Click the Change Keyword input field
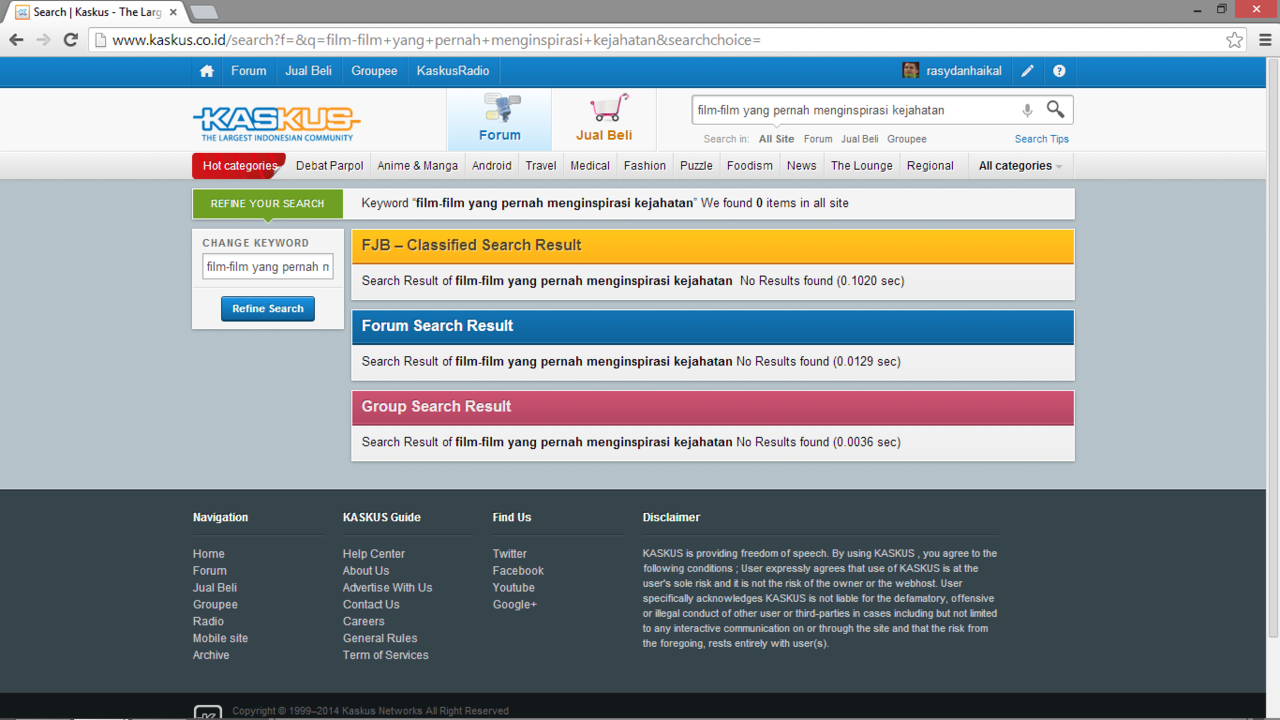This screenshot has height=720, width=1280. tap(268, 267)
